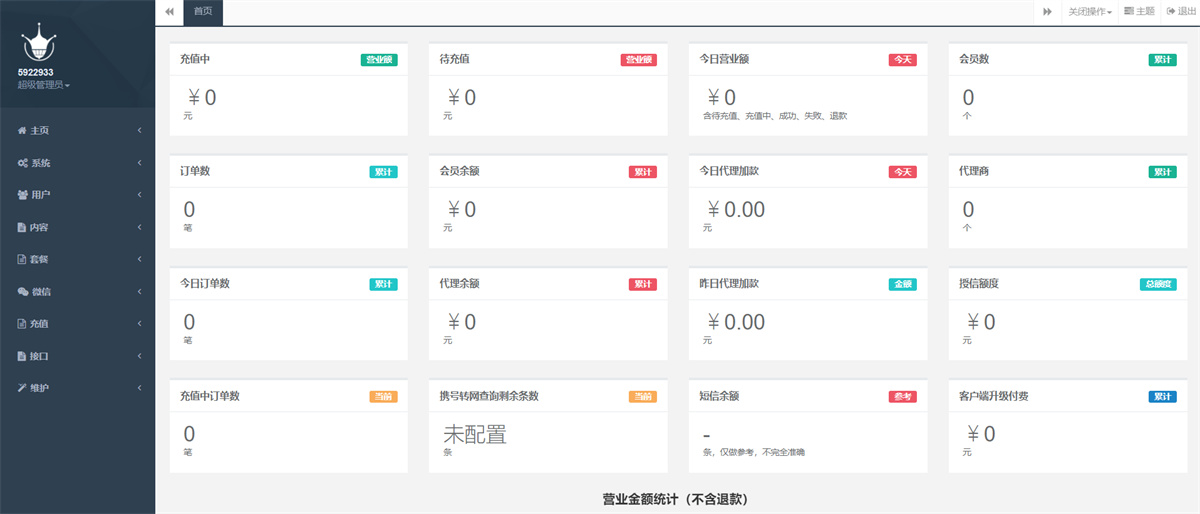Click the 未配置 value in 携号转网 card
Viewport: 1200px width, 514px height.
474,435
